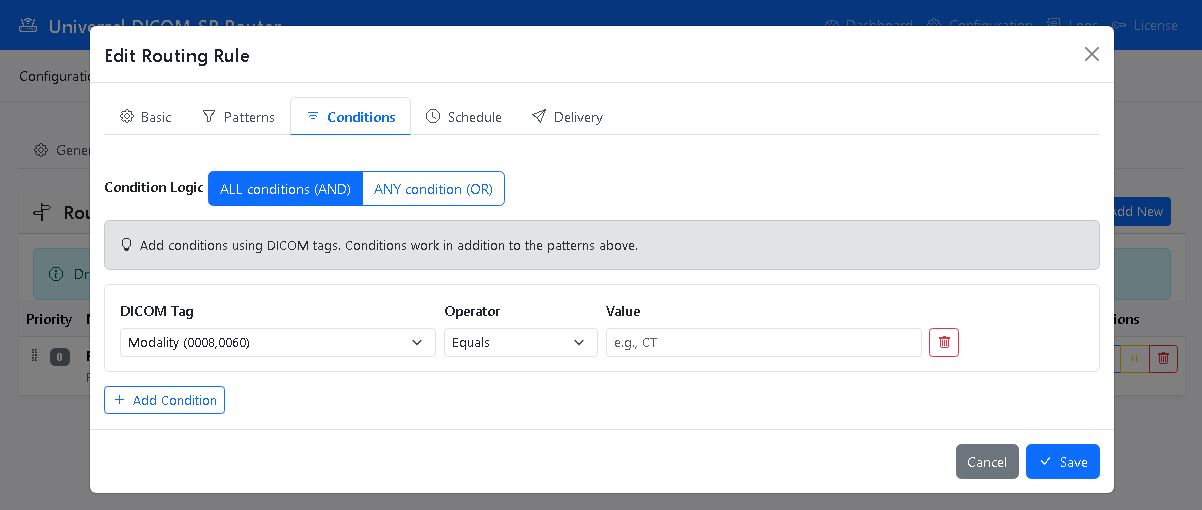Cancel editing the routing rule
Screen dimensions: 1202x510
tap(986, 461)
